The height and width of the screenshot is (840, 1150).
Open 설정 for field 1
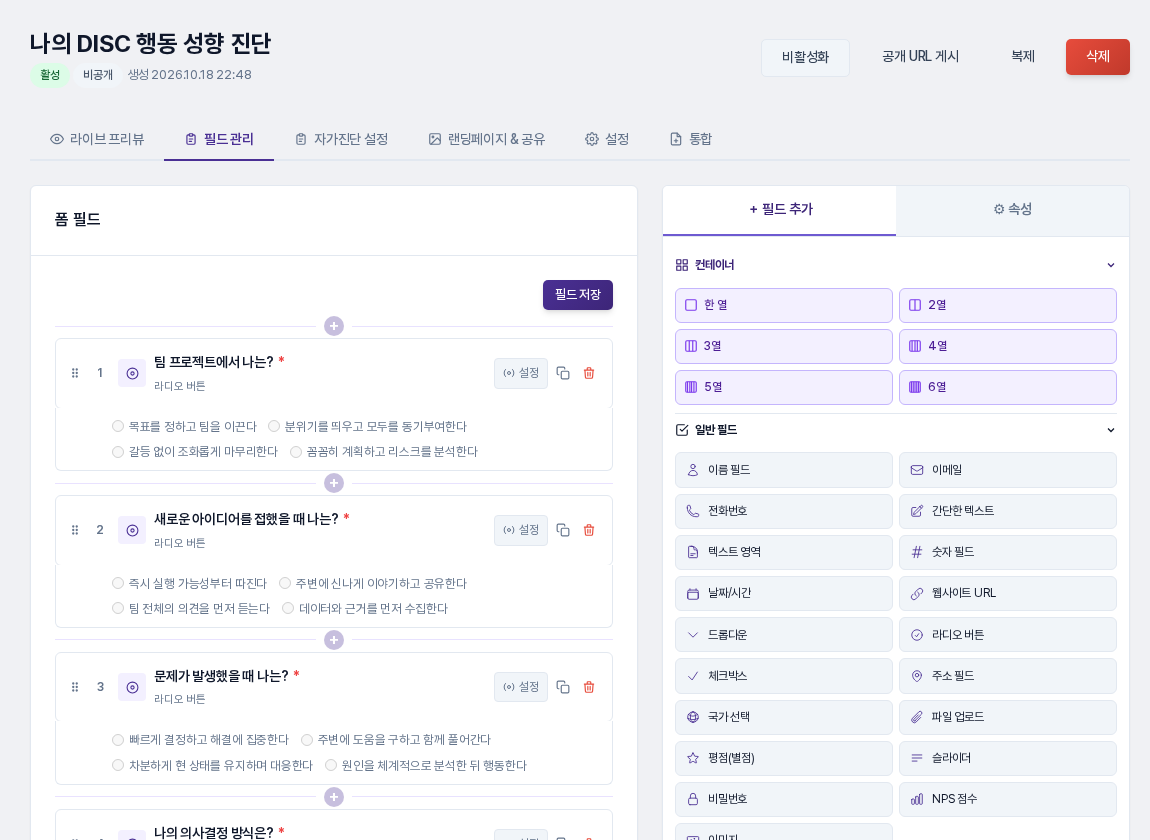click(x=521, y=373)
